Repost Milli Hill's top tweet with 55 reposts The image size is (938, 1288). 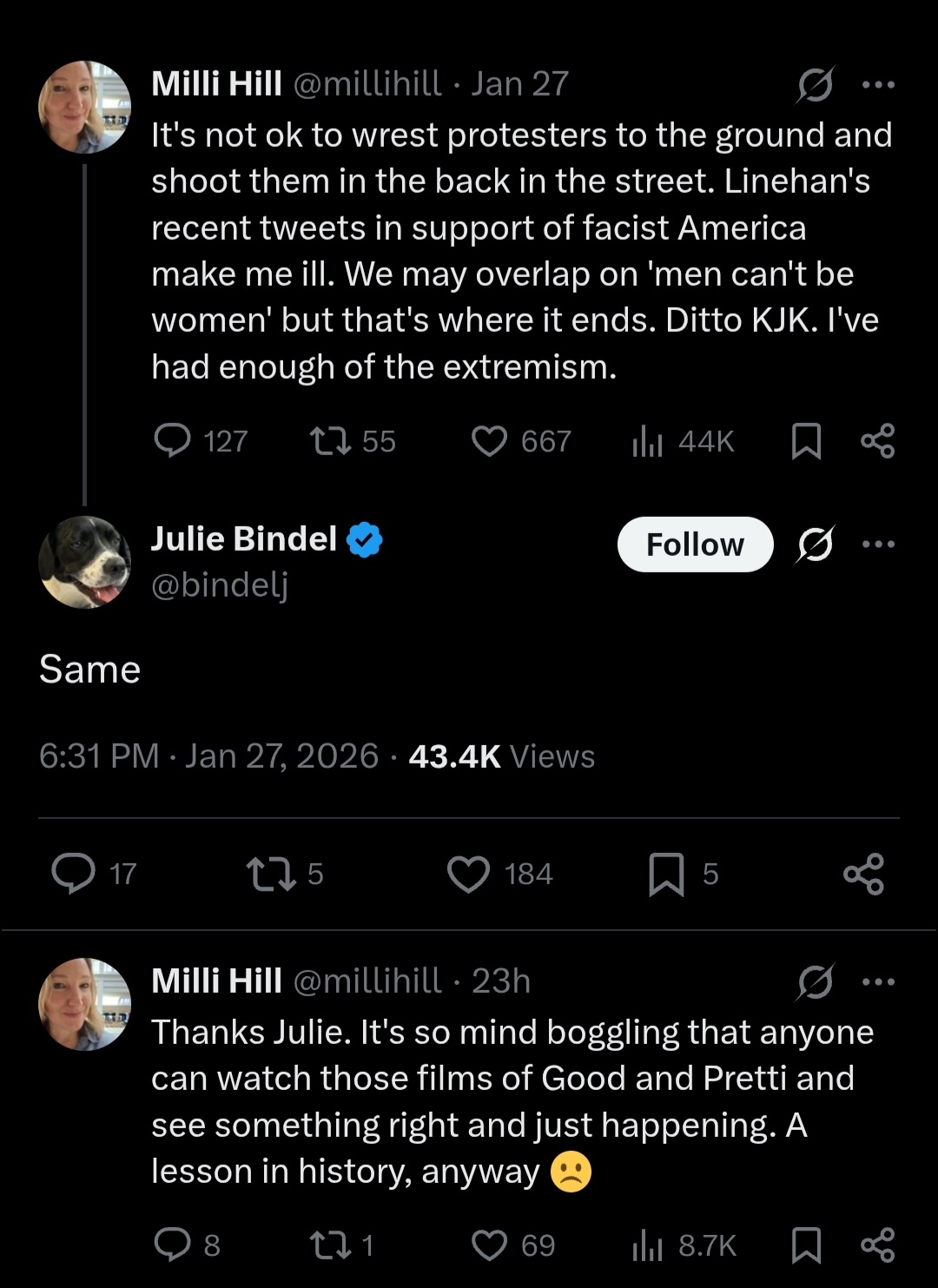coord(331,440)
